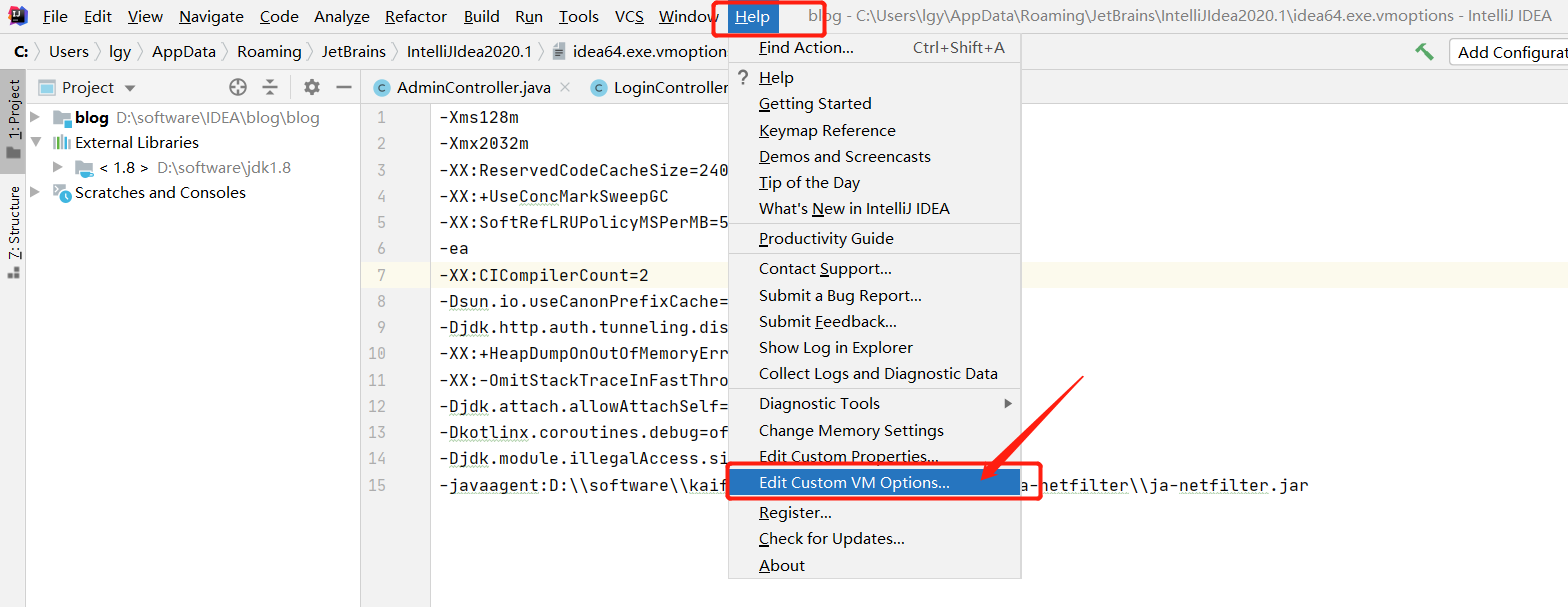Open the 1: Project side tool window
The image size is (1568, 607).
pos(13,120)
